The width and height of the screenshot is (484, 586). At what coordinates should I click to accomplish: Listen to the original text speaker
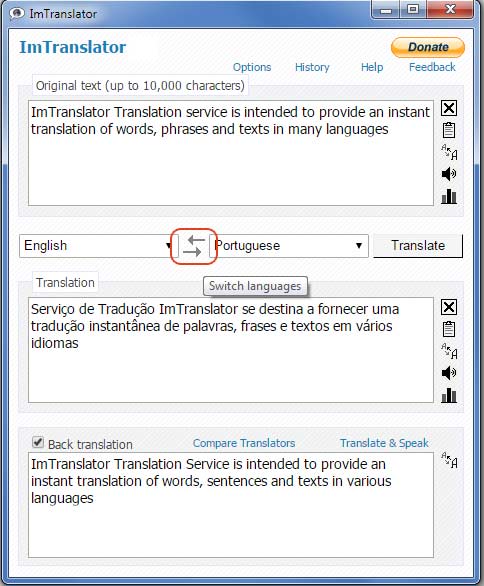449,174
